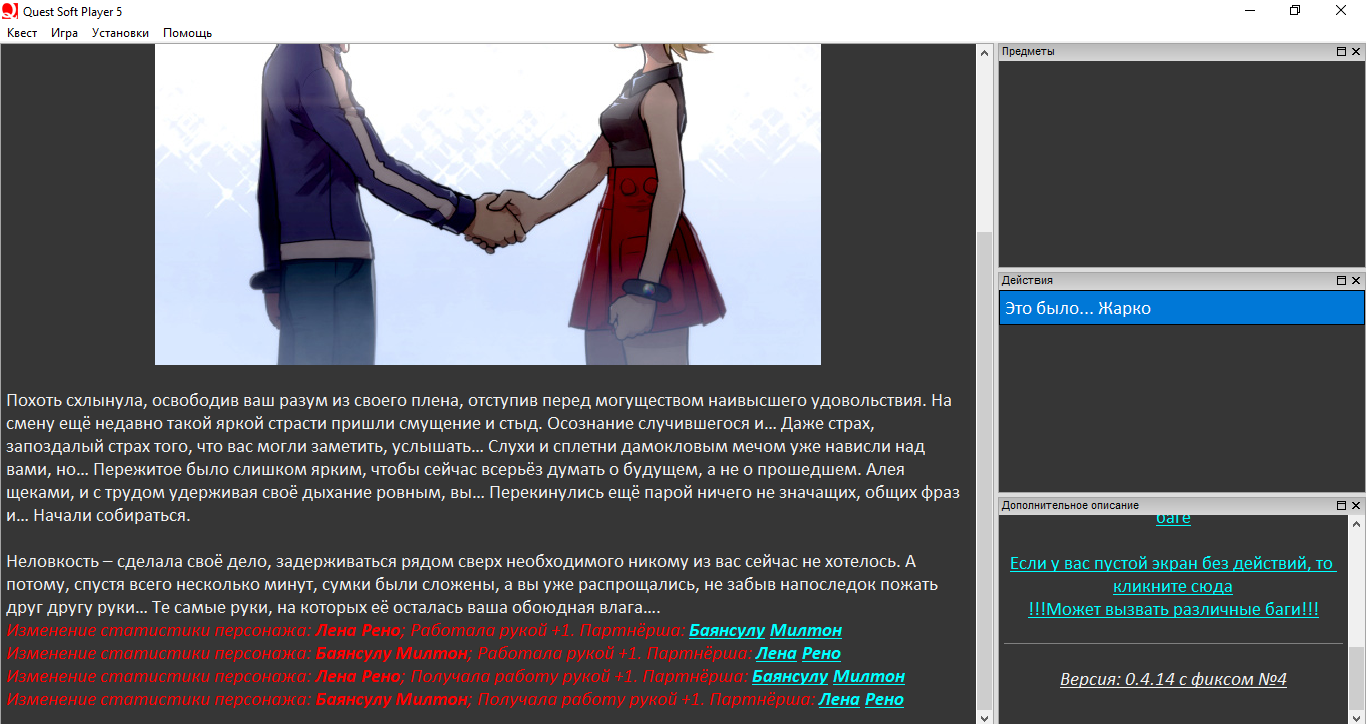Open the Квест menu
The width and height of the screenshot is (1366, 724).
(x=22, y=33)
